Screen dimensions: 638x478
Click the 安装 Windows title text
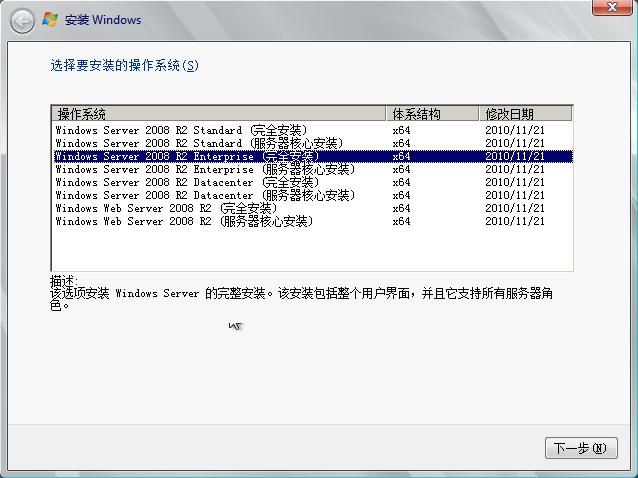pos(103,20)
